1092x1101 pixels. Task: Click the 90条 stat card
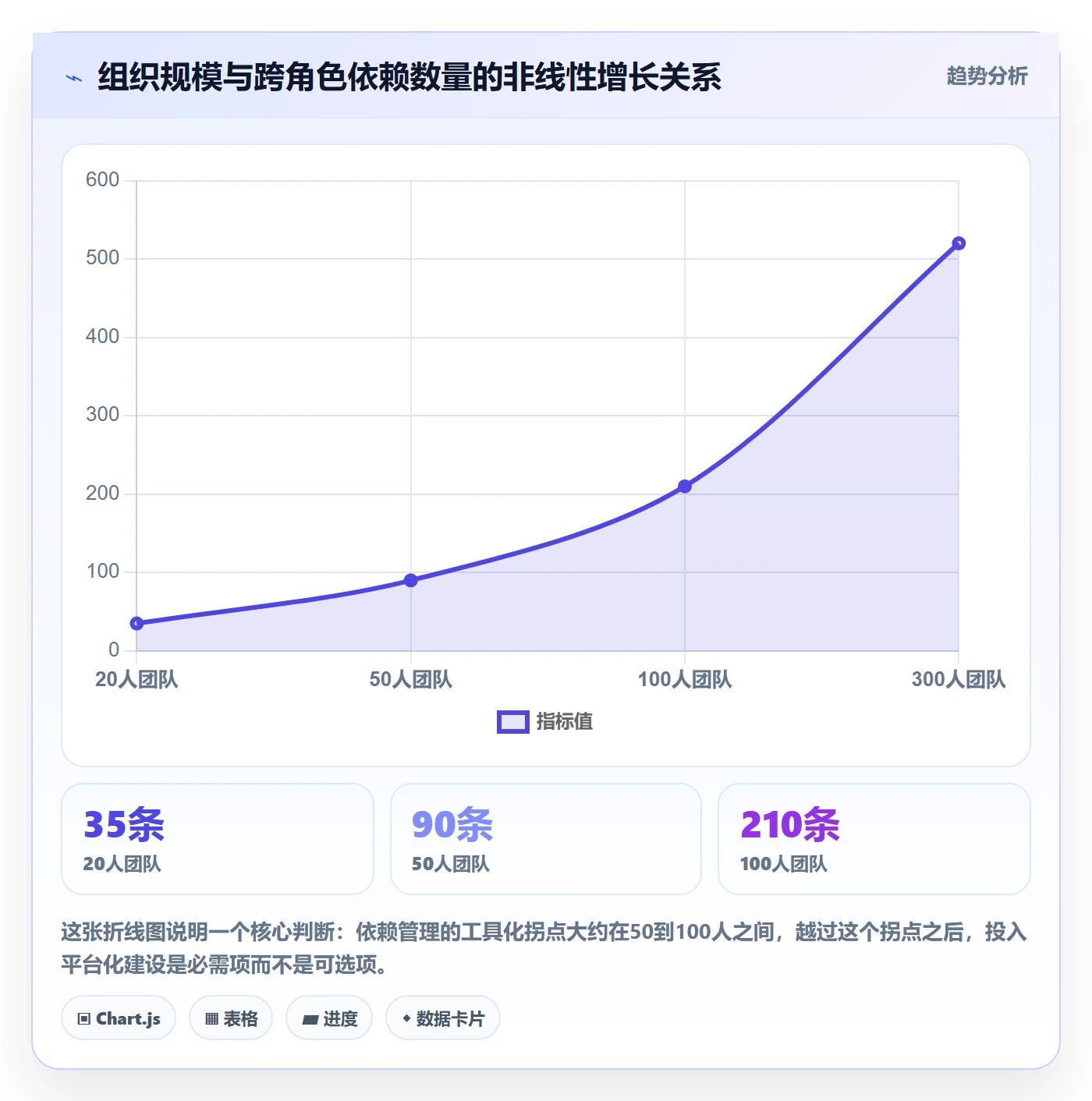(x=546, y=839)
